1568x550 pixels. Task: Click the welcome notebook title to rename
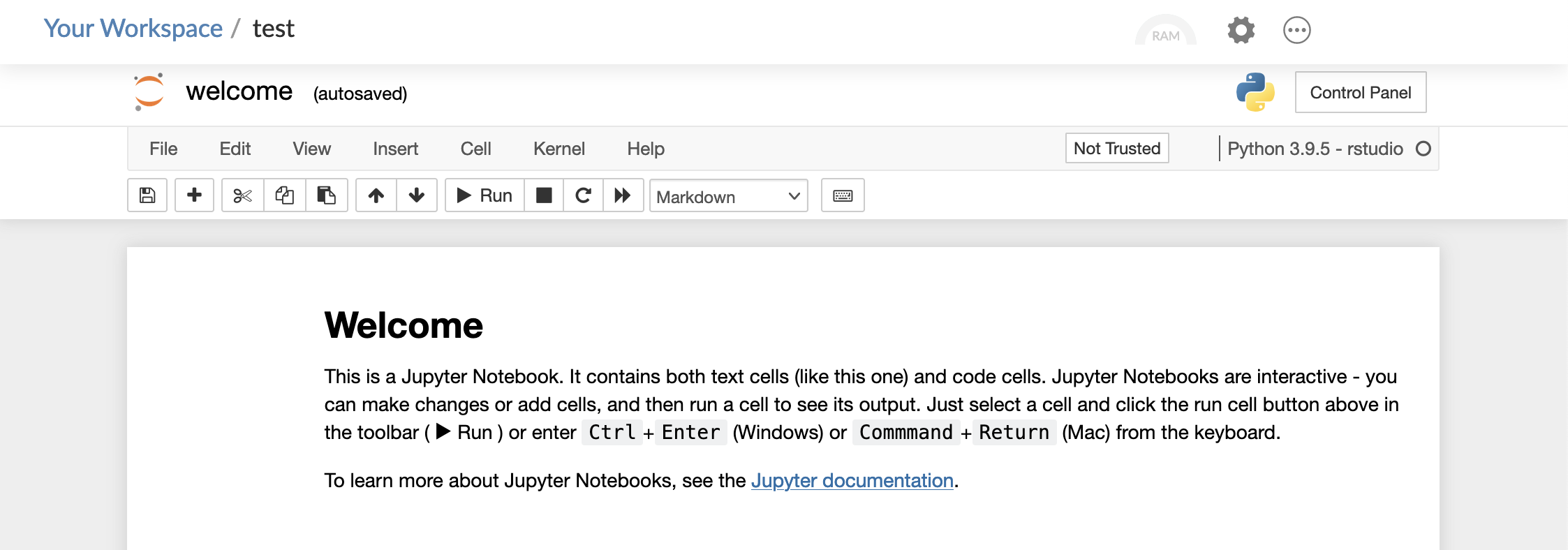239,91
